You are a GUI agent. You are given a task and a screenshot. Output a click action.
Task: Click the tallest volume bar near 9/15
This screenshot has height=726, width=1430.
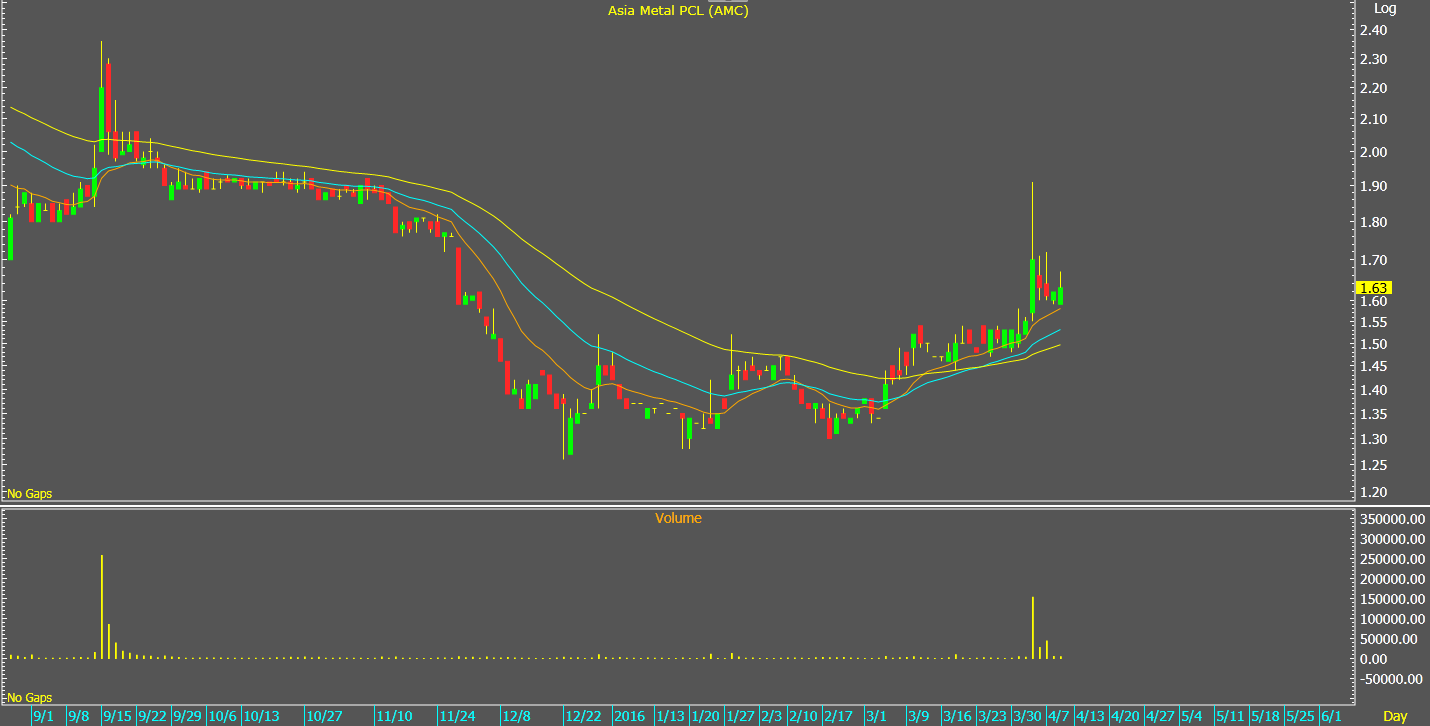coord(102,607)
